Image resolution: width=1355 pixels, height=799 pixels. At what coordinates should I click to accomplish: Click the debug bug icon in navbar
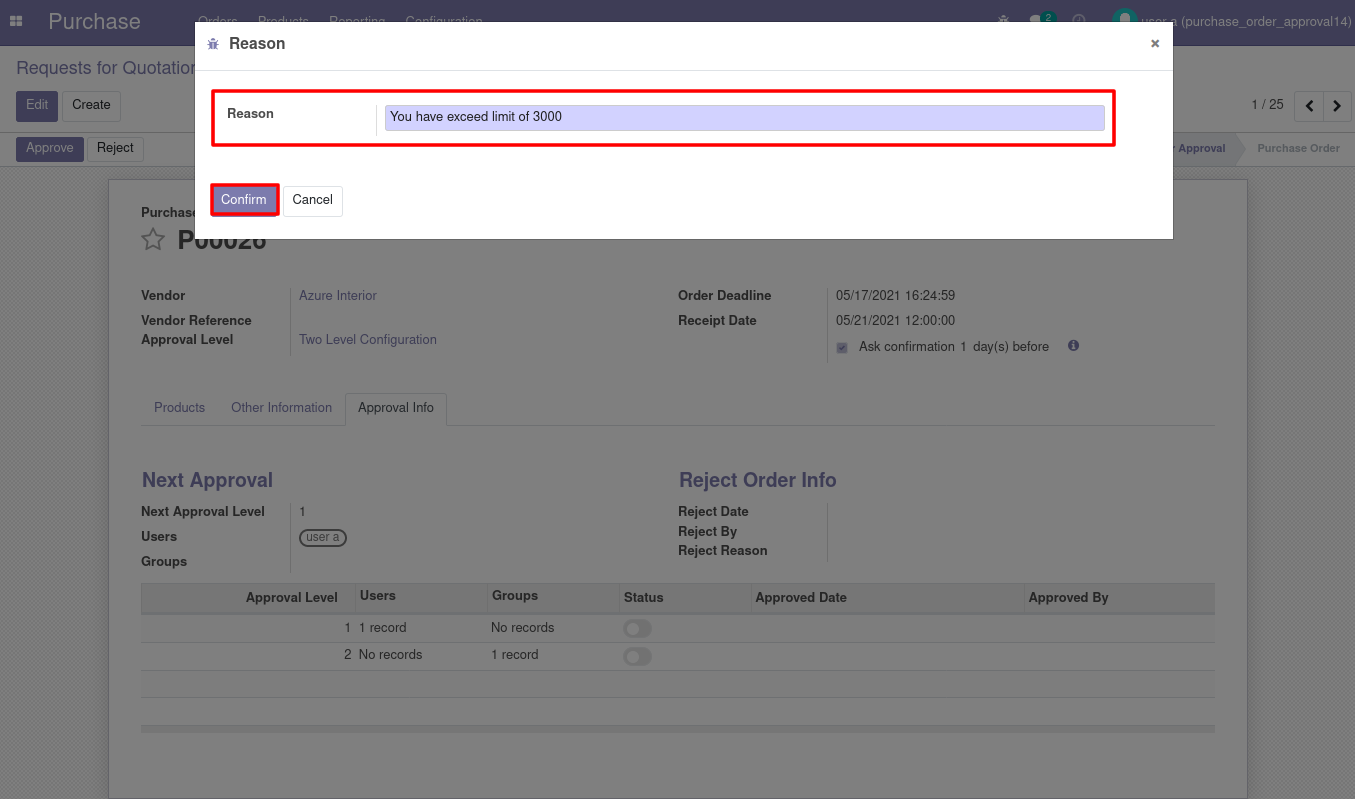pos(1004,20)
